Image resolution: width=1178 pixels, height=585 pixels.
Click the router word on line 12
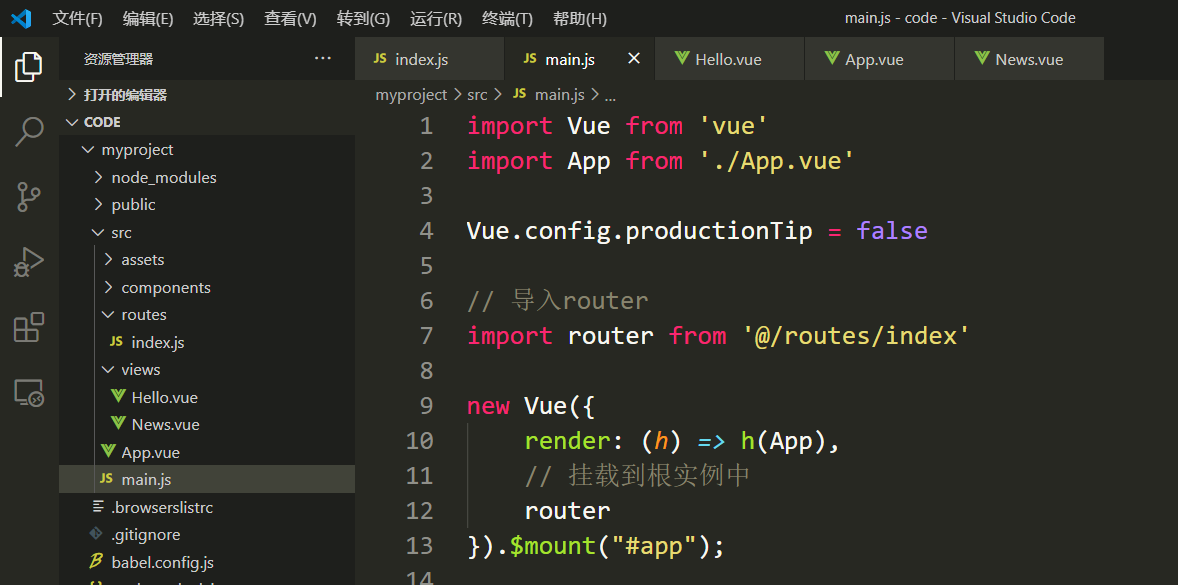point(567,511)
